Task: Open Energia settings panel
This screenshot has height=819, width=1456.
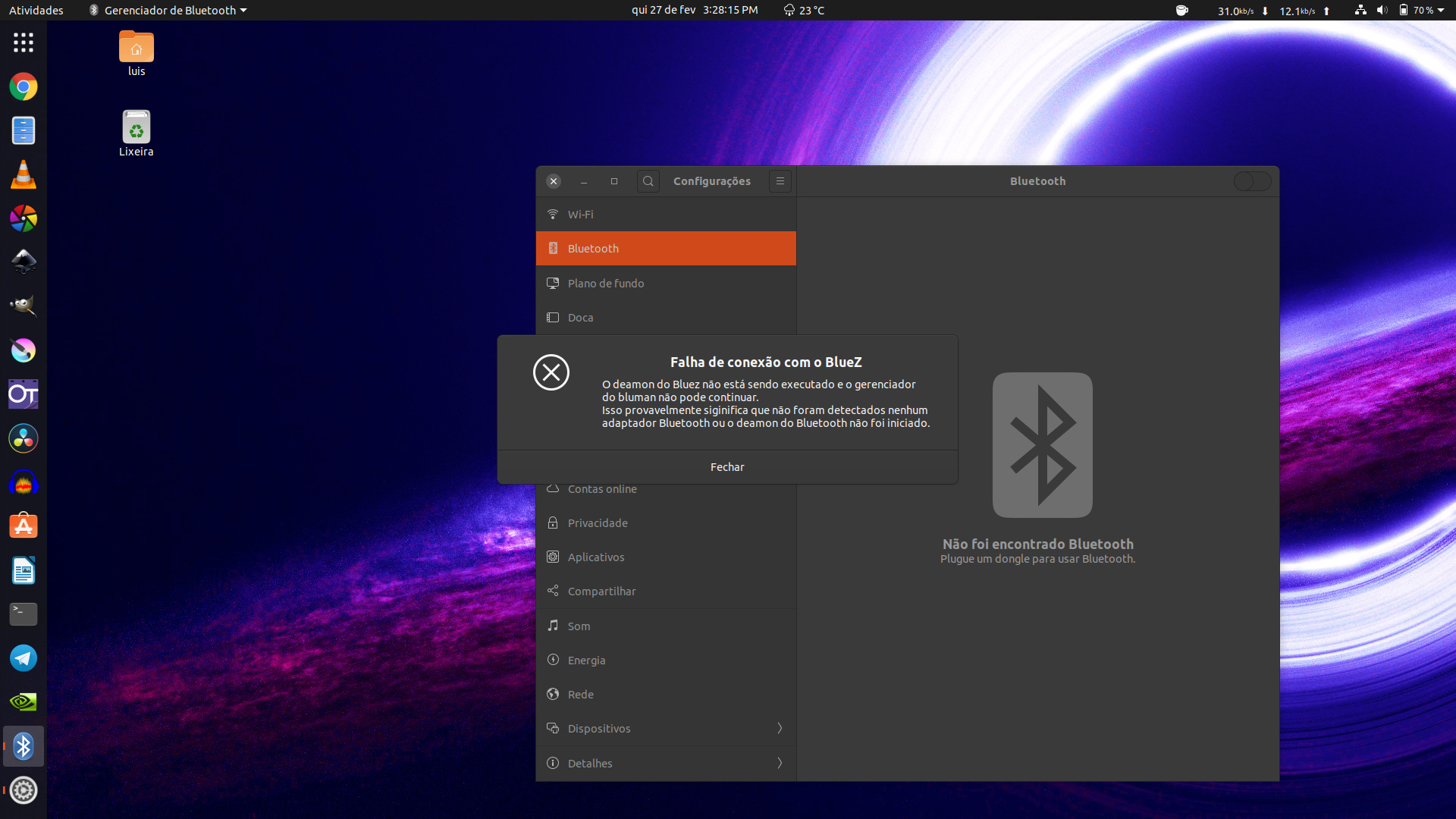Action: (666, 661)
